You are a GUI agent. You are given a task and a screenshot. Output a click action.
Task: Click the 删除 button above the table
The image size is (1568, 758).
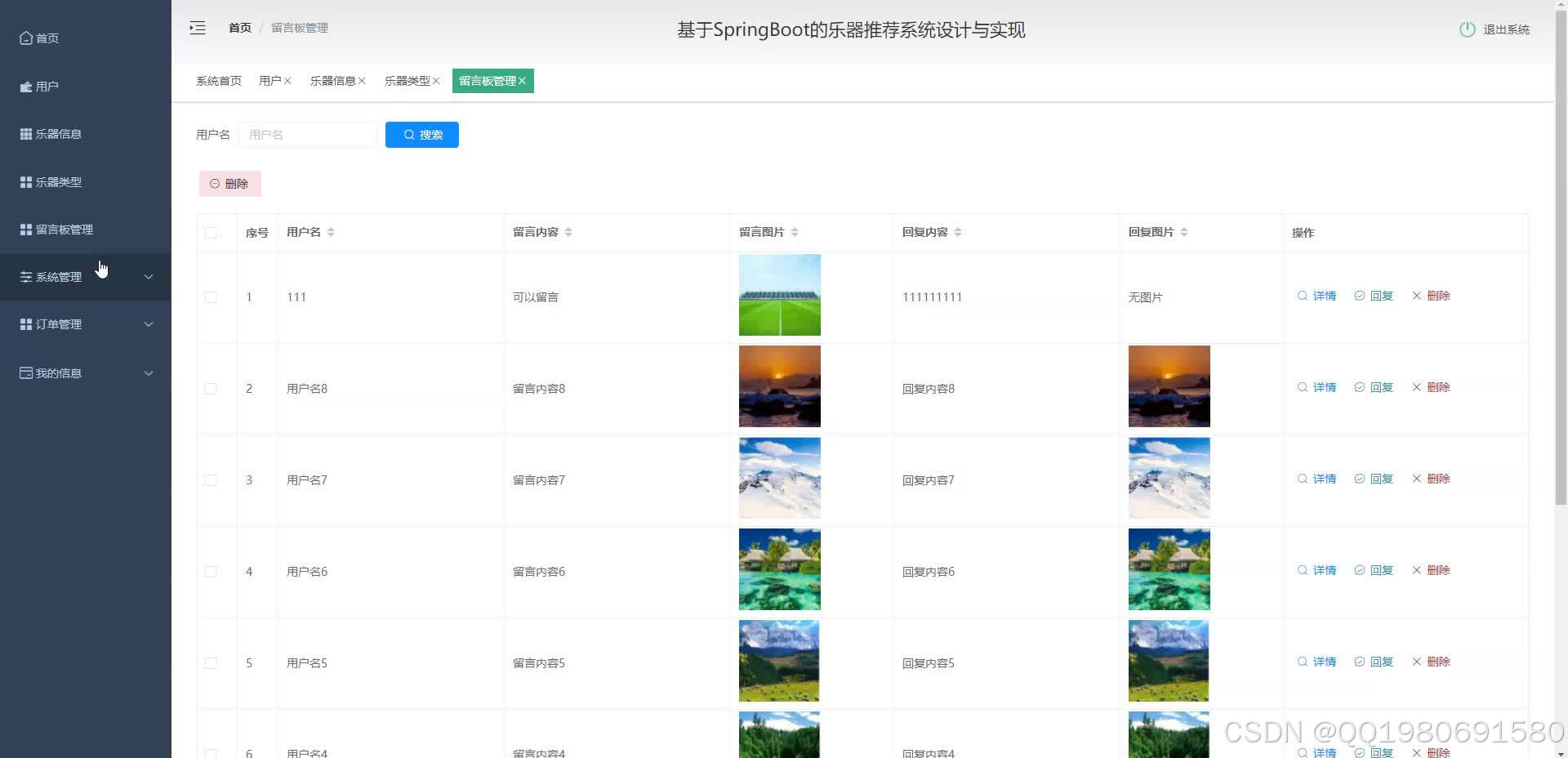[229, 183]
